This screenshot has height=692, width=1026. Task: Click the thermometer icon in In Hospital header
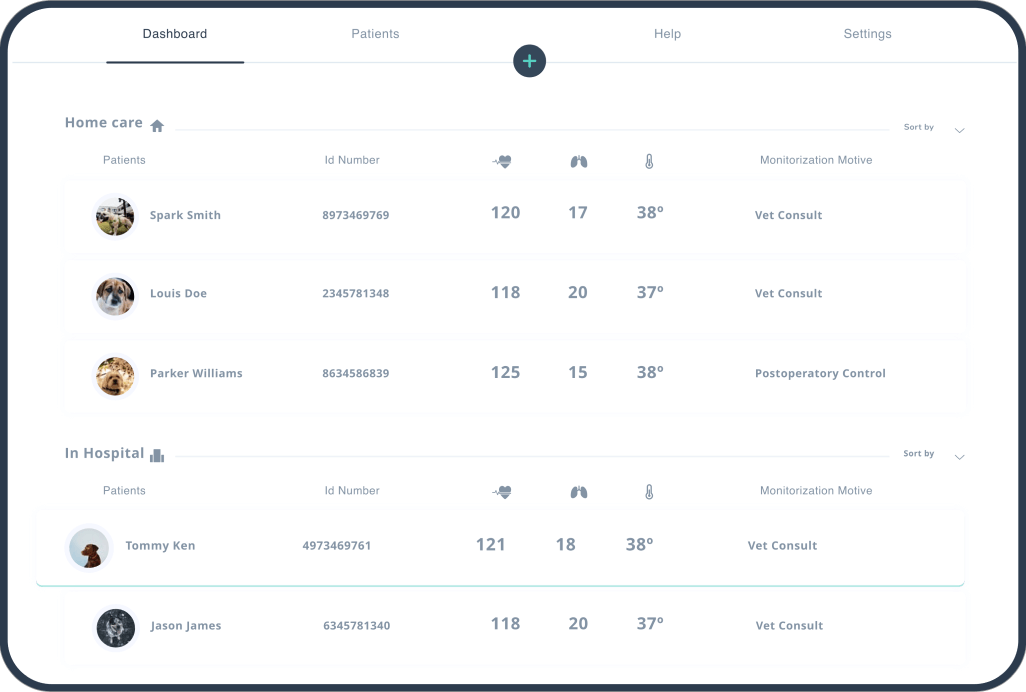click(x=650, y=491)
